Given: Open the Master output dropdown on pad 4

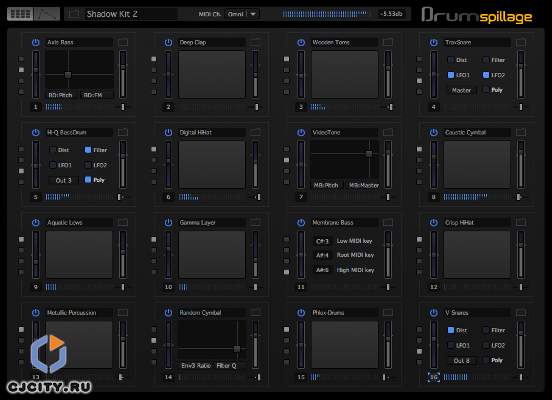Looking at the screenshot, I should point(462,90).
